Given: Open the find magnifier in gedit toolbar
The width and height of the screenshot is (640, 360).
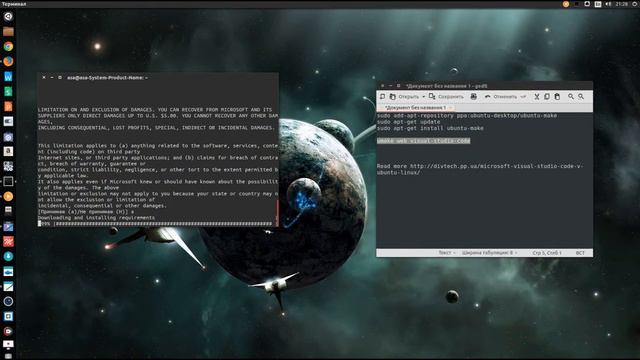Looking at the screenshot, I should click(571, 97).
